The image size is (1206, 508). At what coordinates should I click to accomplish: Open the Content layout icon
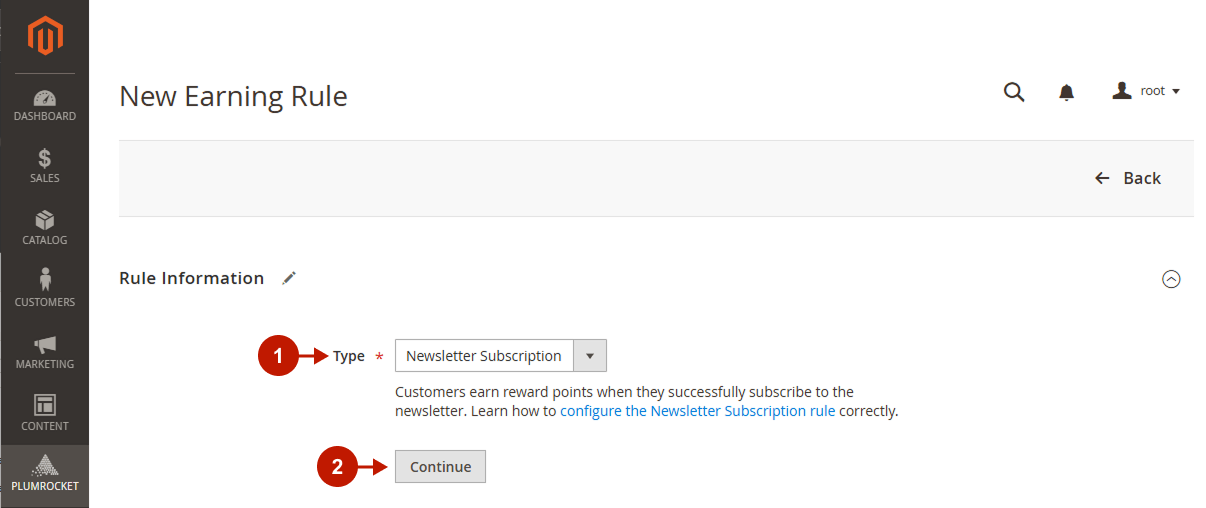coord(45,405)
